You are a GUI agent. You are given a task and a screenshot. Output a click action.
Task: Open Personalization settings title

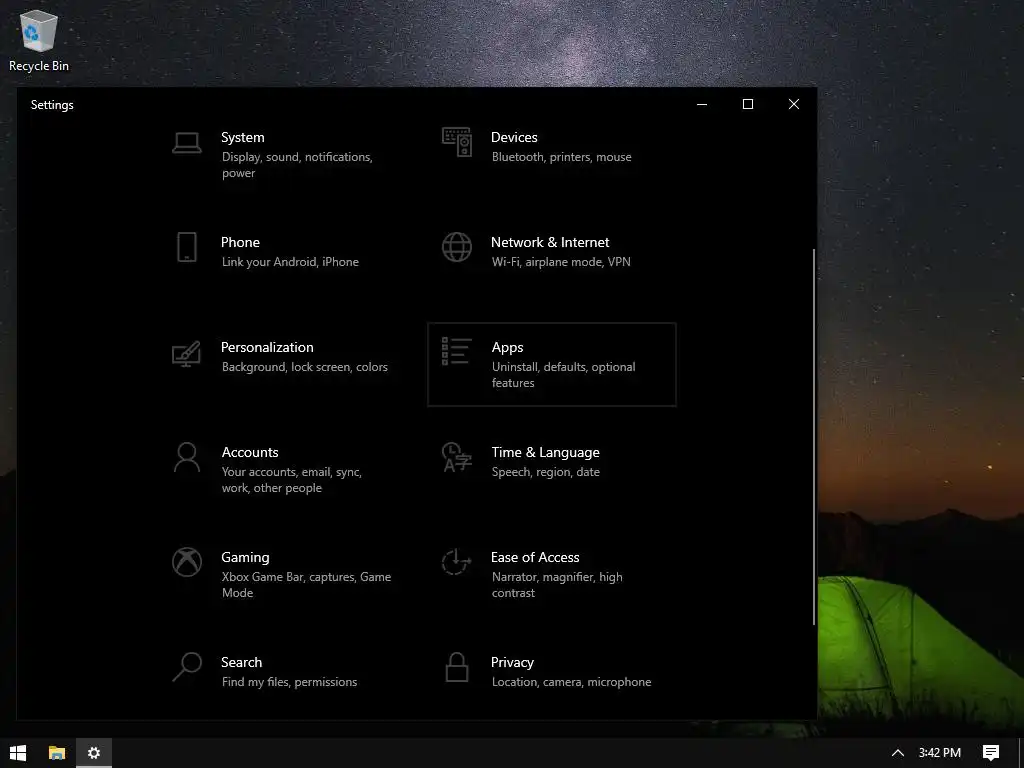pyautogui.click(x=267, y=347)
